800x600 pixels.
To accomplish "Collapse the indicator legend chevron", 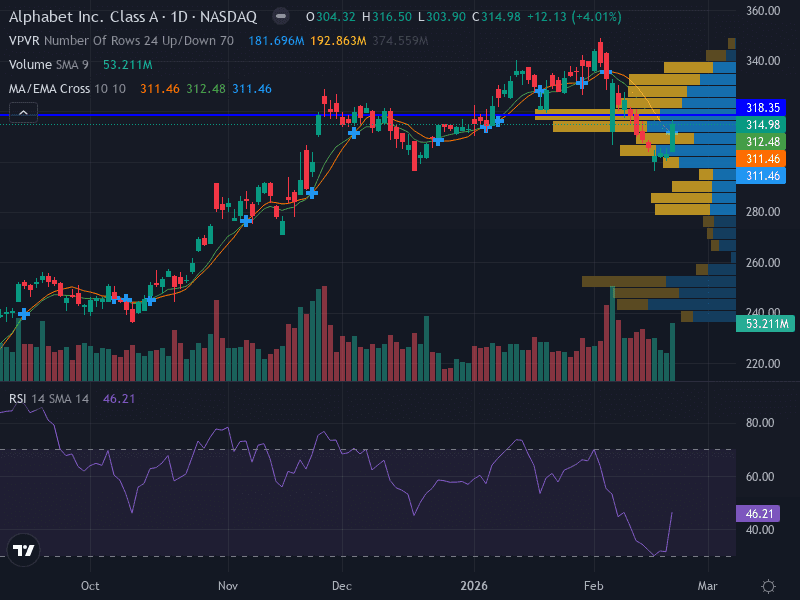I will point(23,112).
